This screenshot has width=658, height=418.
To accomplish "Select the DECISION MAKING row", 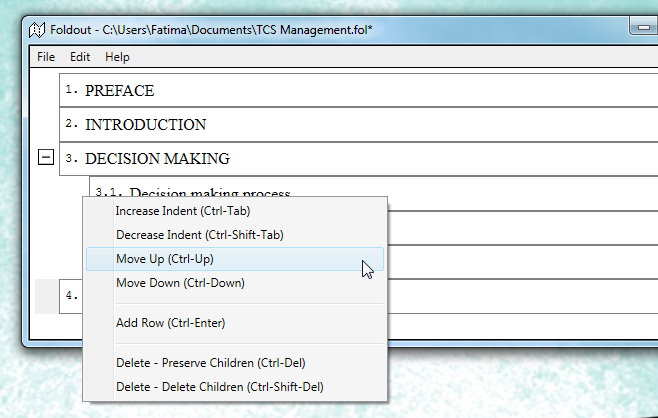I will (x=359, y=159).
